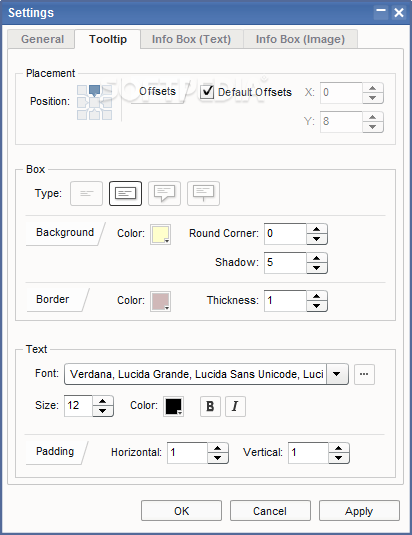
Task: Close the Settings window
Action: [x=399, y=13]
